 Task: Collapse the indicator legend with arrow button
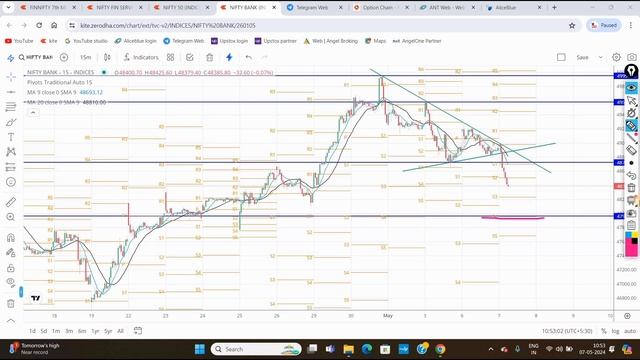33,112
